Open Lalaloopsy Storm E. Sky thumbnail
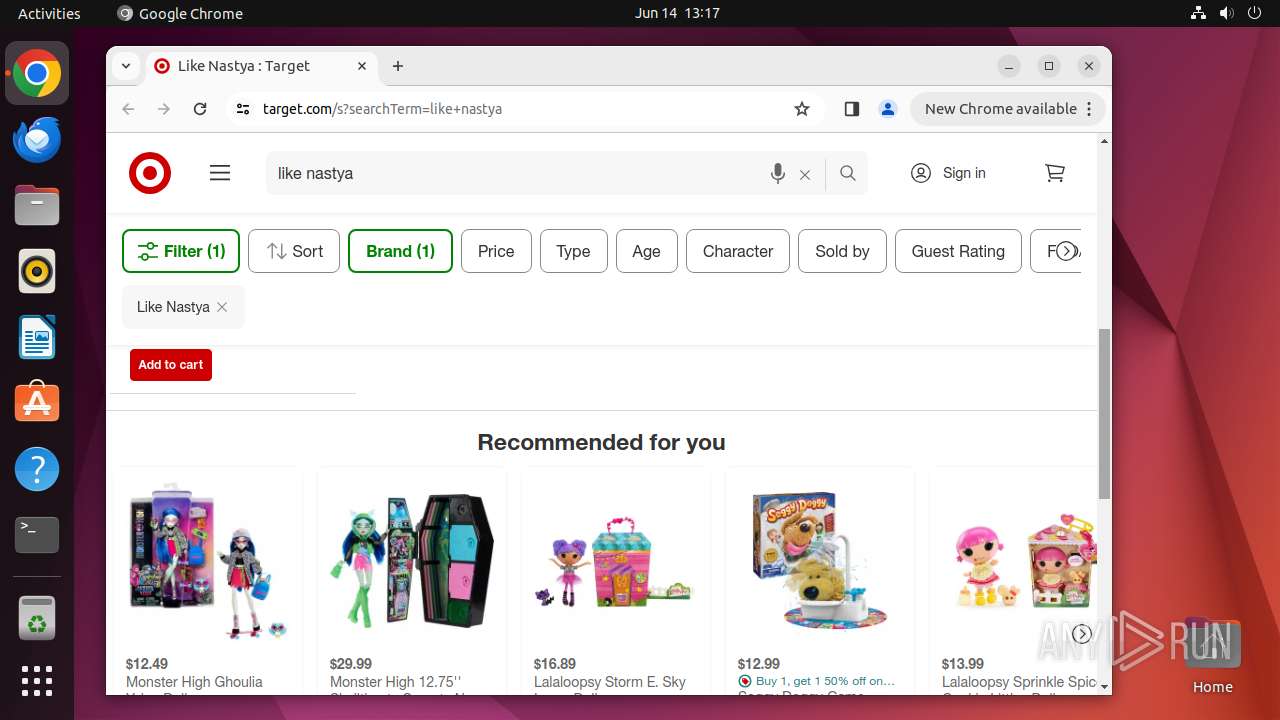1280x720 pixels. pos(616,561)
